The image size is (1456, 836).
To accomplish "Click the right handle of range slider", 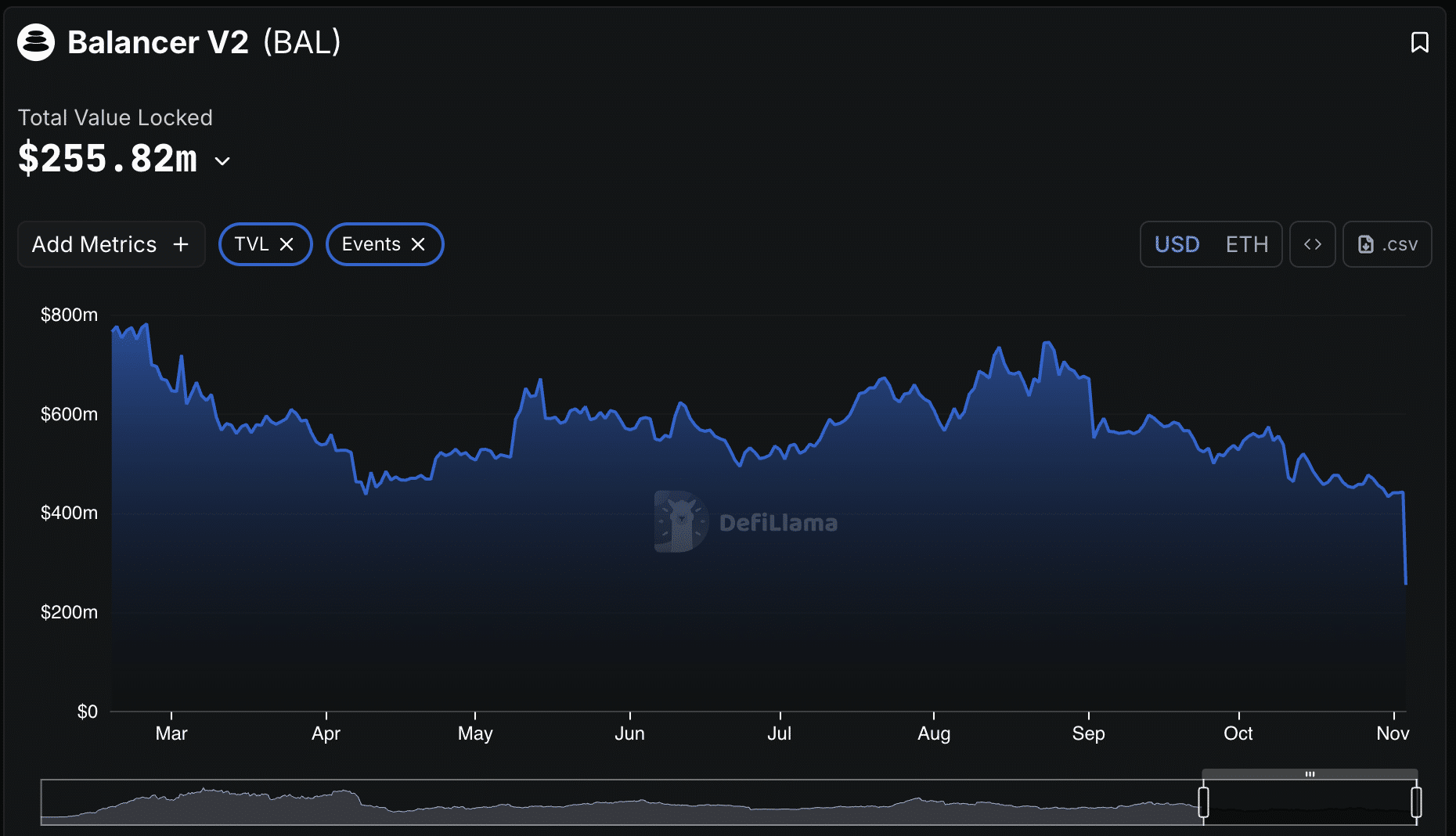I will pyautogui.click(x=1416, y=802).
